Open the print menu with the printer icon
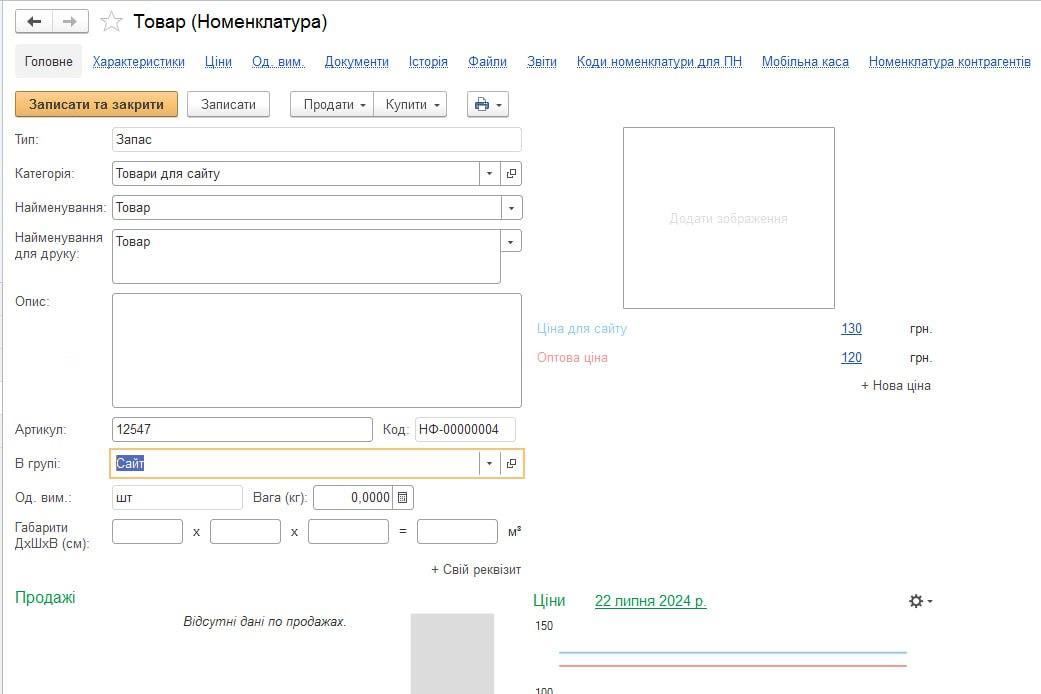The height and width of the screenshot is (694, 1041). tap(488, 104)
